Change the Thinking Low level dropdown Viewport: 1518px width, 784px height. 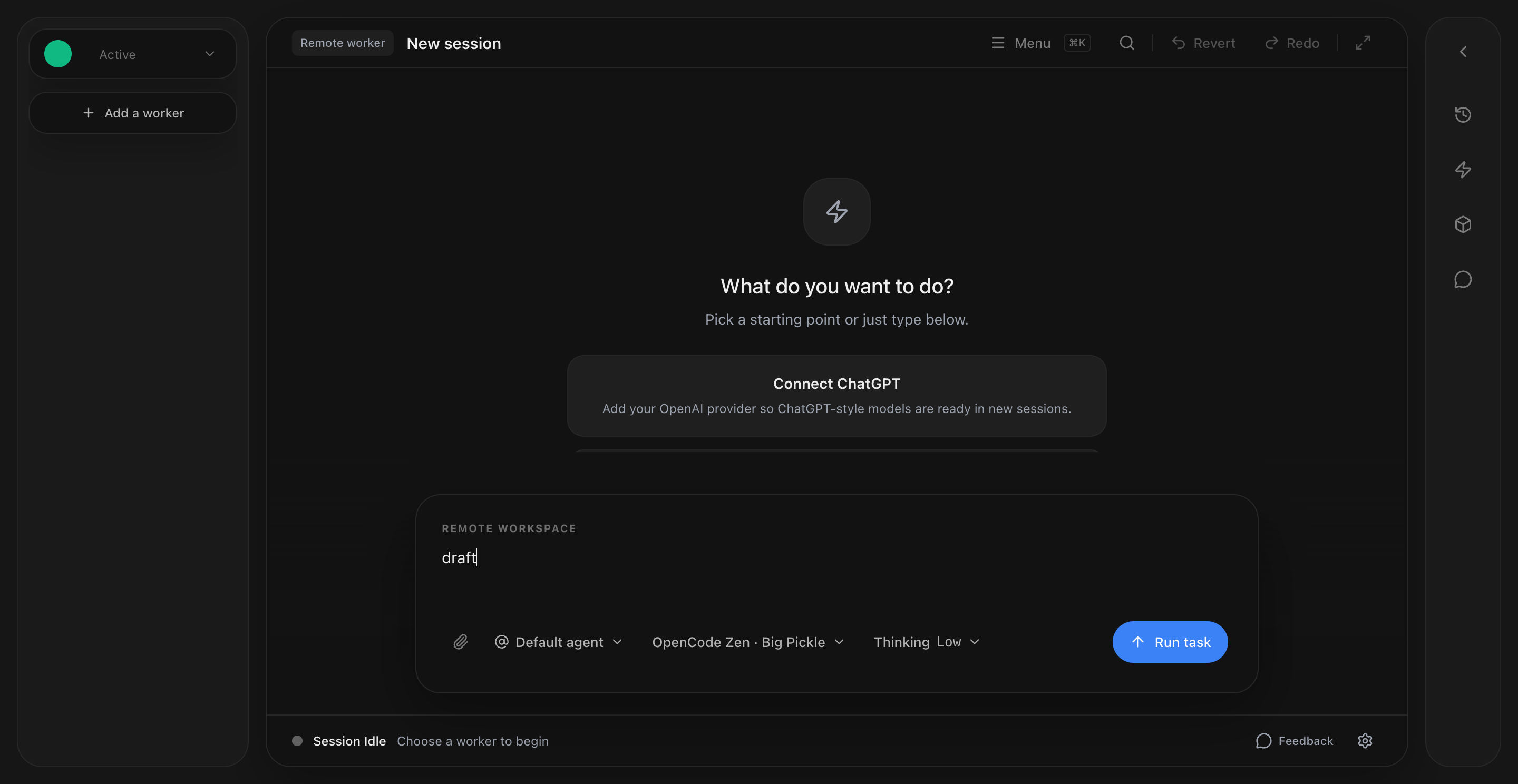pos(926,641)
